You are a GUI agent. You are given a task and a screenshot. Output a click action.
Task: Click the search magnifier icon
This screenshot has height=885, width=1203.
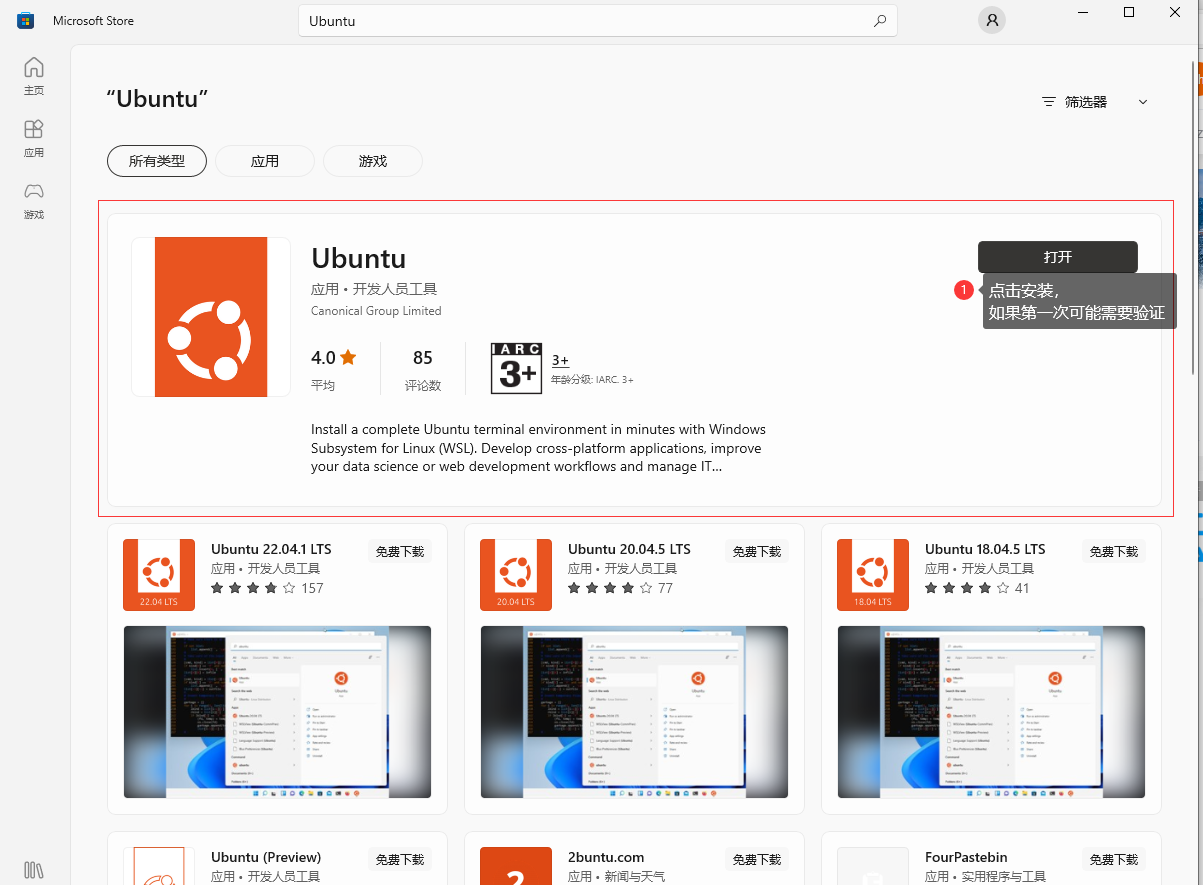tap(880, 20)
